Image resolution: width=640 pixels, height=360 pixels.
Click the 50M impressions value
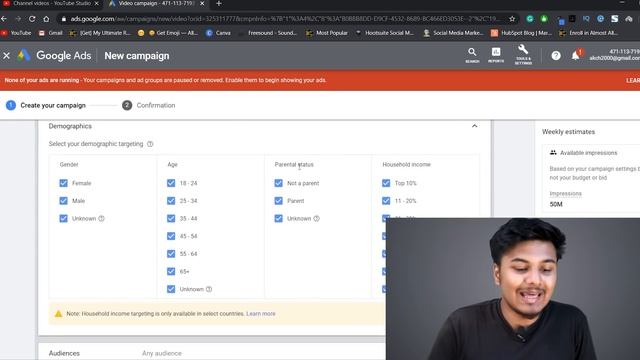point(556,204)
